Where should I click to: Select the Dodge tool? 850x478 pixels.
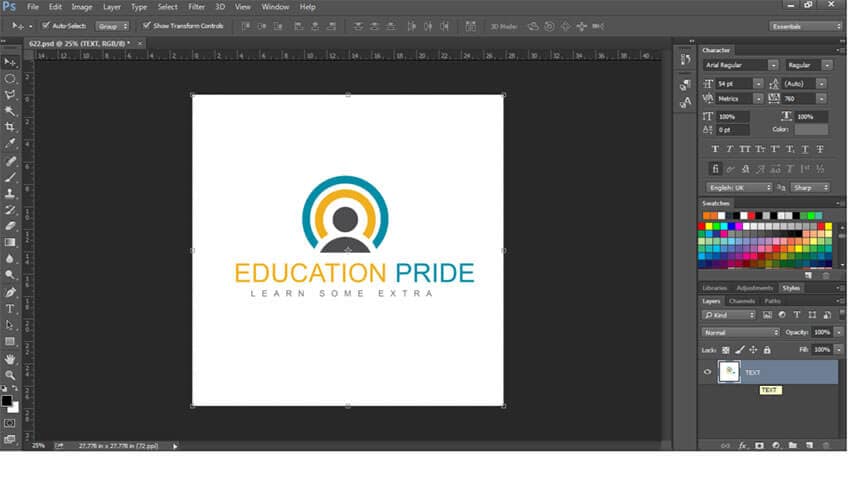click(10, 275)
